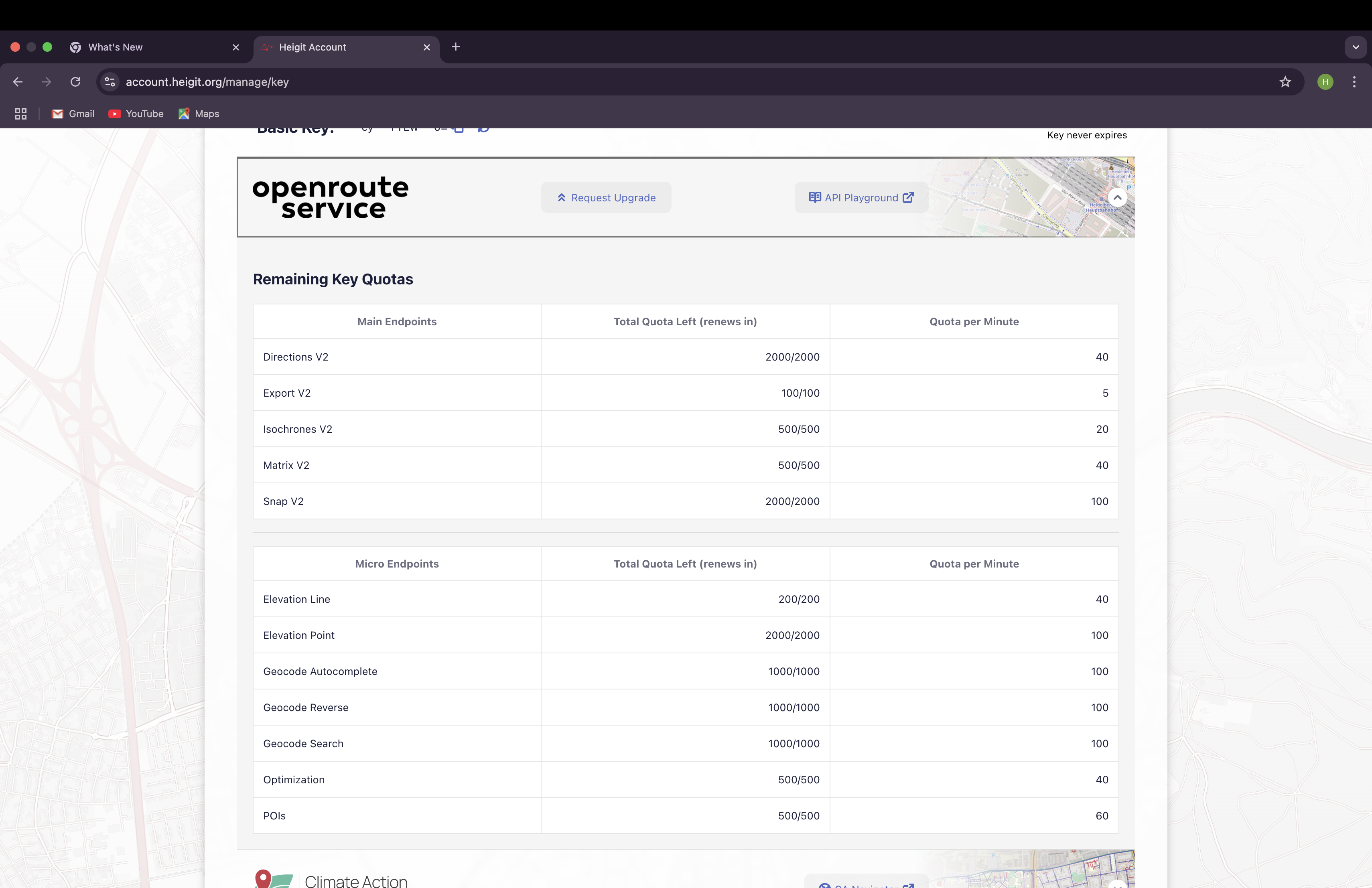The image size is (1372, 888).
Task: Open a new browser tab
Action: 455,47
